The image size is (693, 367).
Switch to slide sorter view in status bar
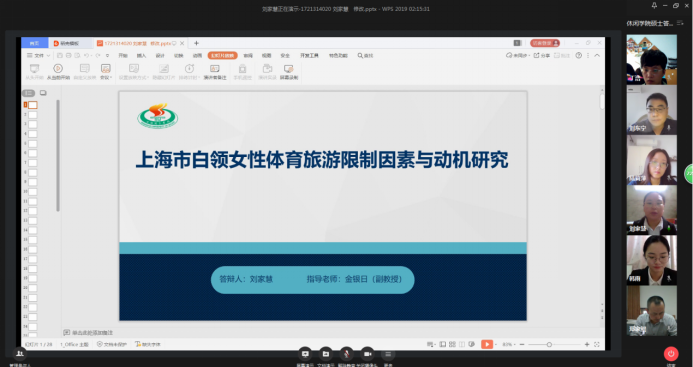click(x=452, y=344)
